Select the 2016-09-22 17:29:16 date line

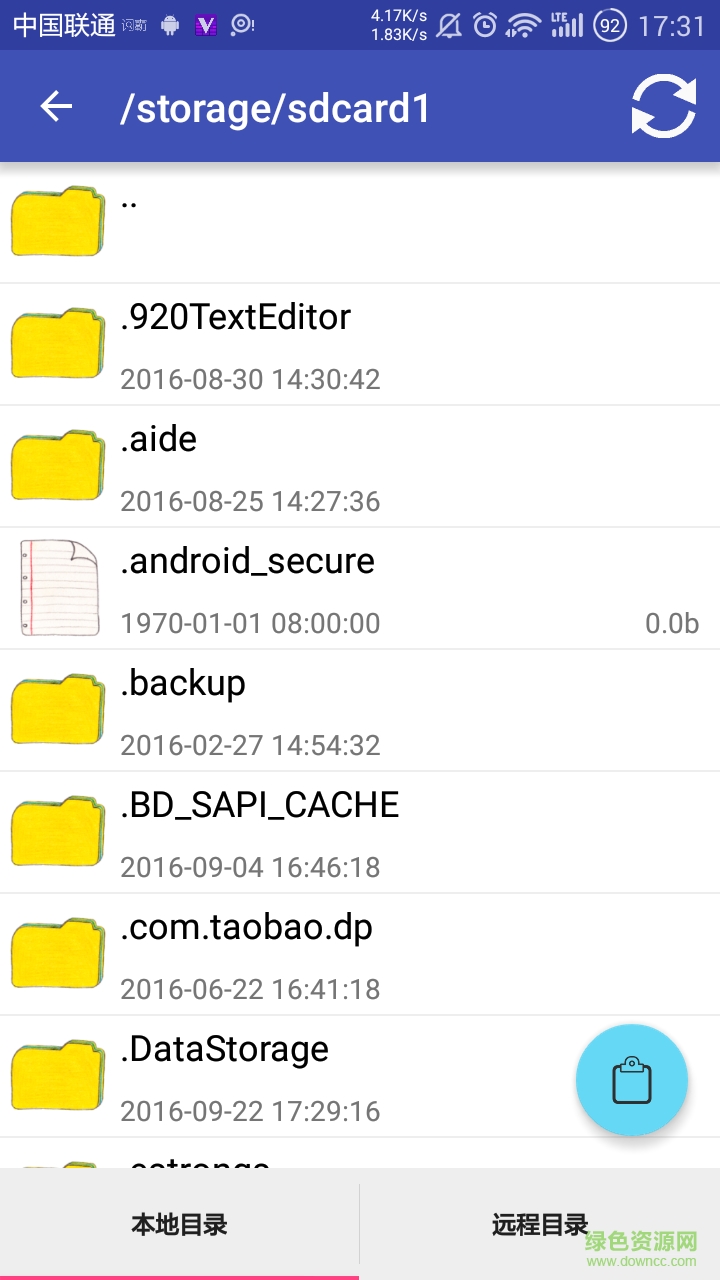[x=250, y=1111]
